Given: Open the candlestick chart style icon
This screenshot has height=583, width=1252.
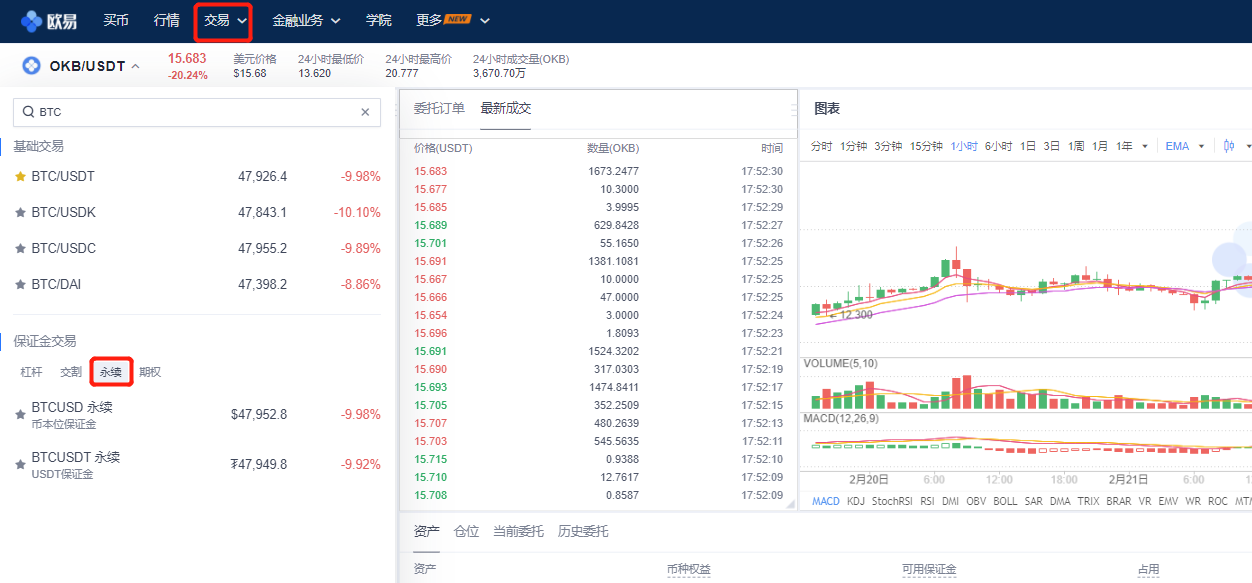Looking at the screenshot, I should [1230, 146].
